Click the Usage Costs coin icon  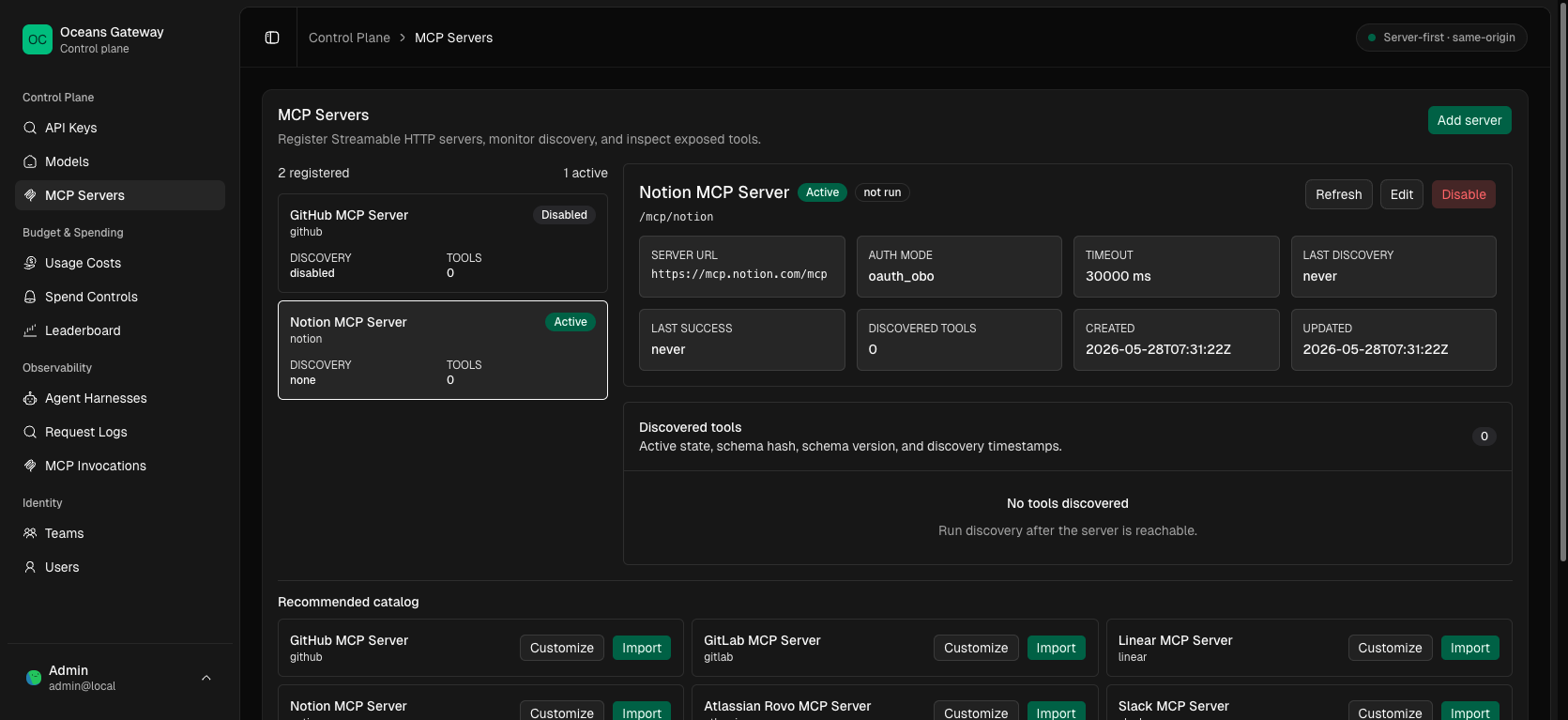[30, 263]
